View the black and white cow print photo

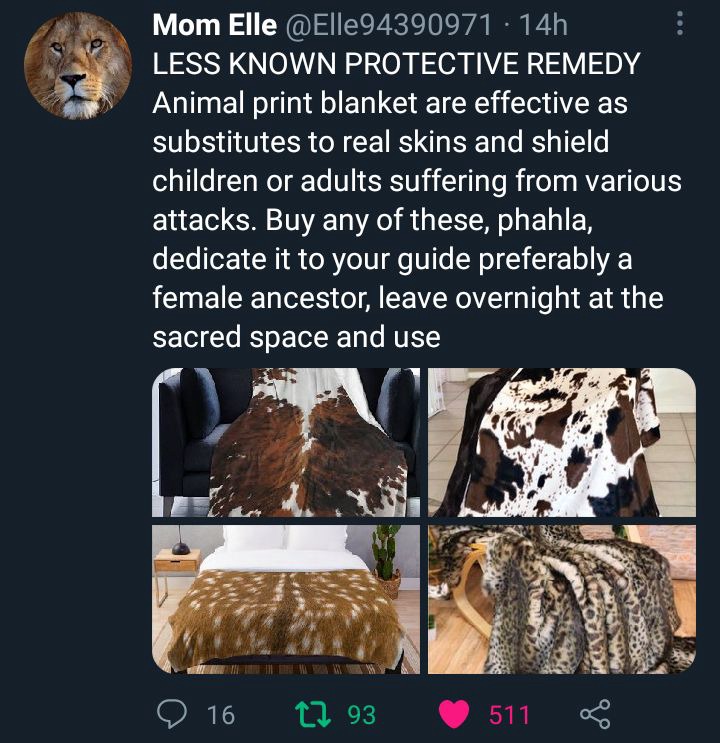pyautogui.click(x=562, y=442)
